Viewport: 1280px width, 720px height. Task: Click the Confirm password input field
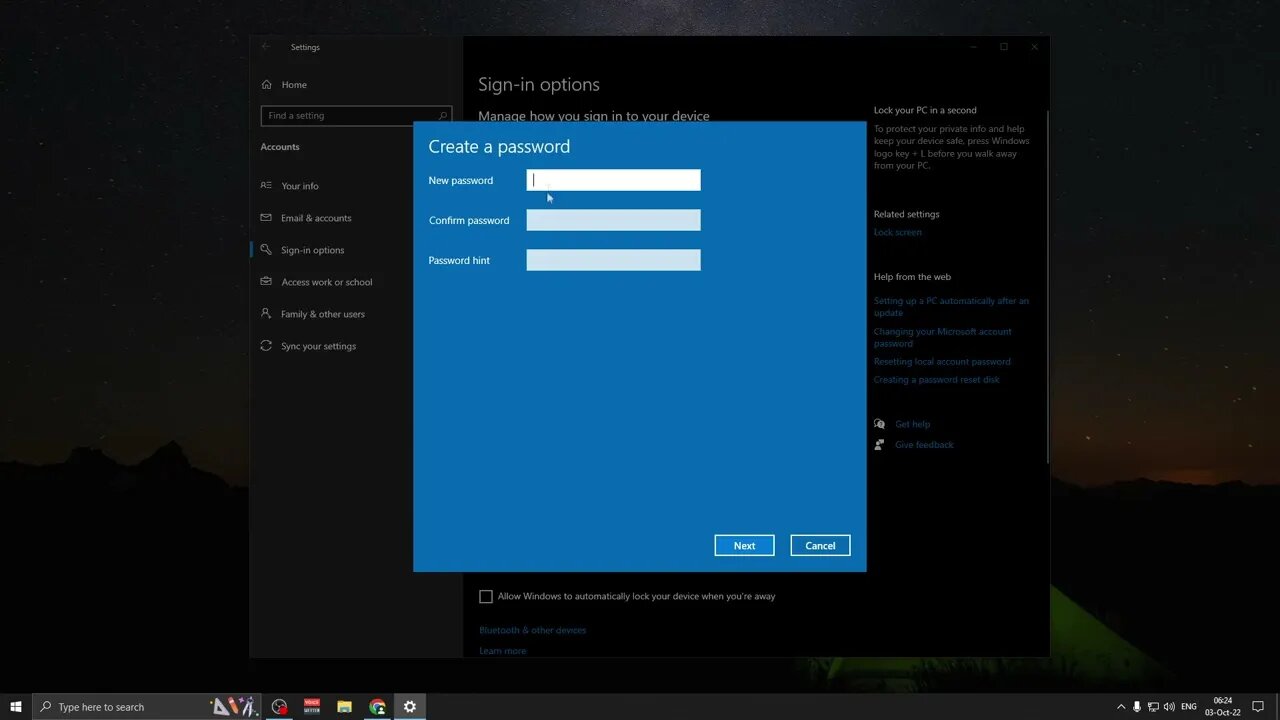click(x=613, y=220)
